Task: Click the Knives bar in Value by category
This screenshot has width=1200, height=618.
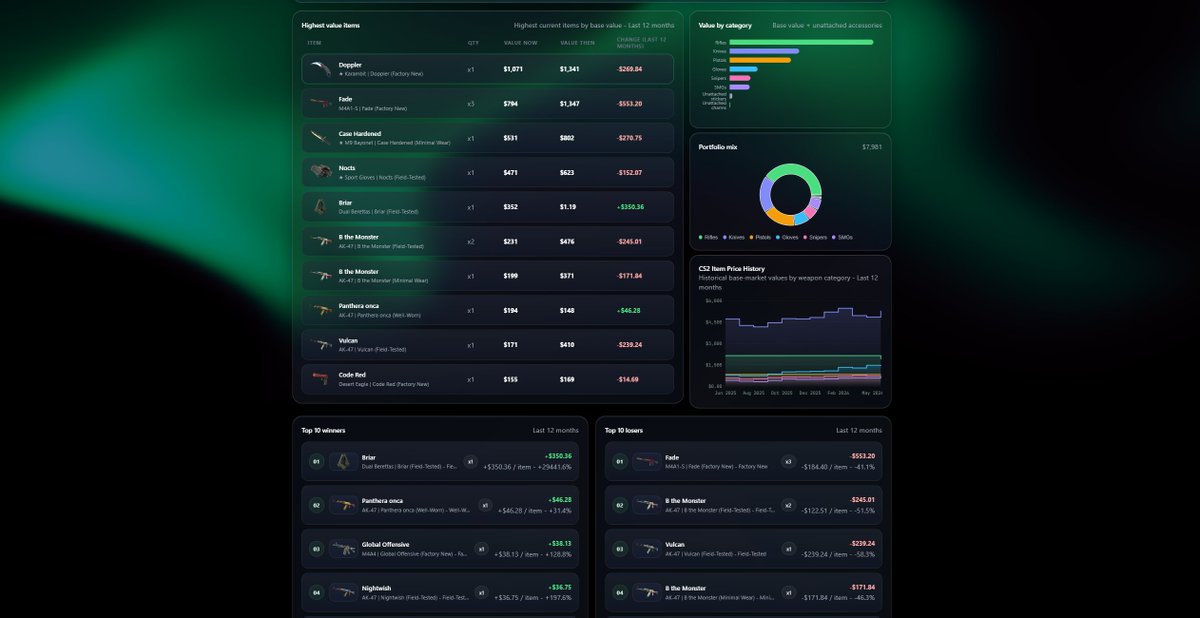Action: click(x=764, y=51)
